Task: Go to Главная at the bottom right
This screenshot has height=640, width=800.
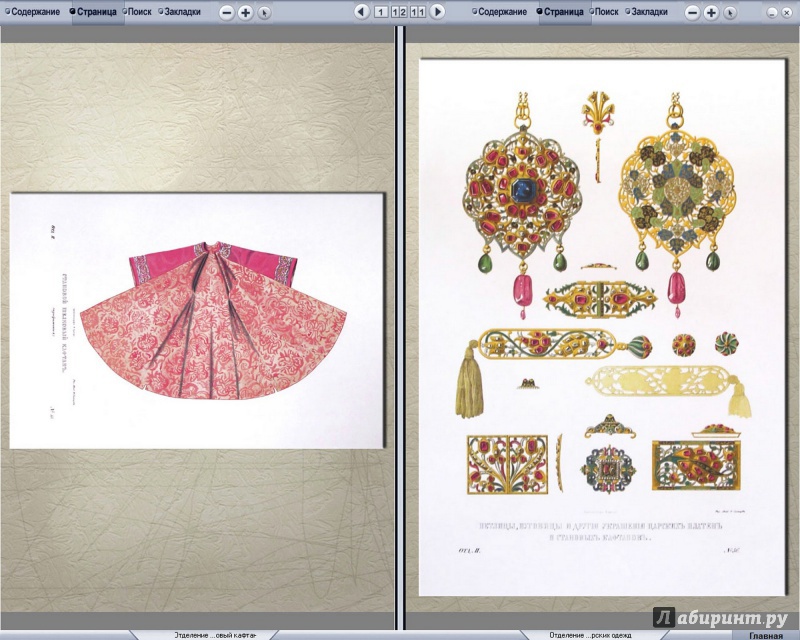Action: coord(766,635)
